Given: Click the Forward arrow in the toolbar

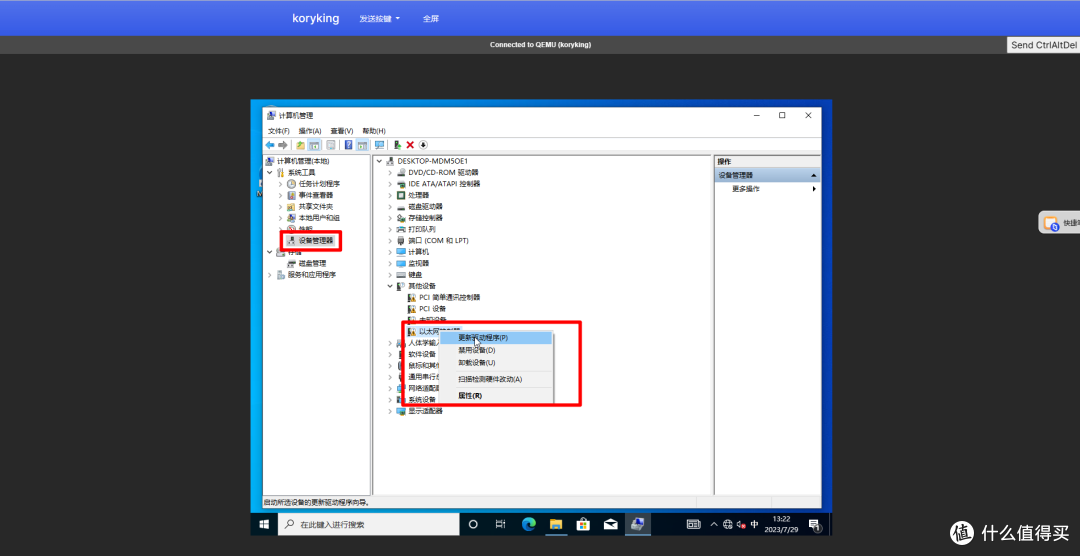Looking at the screenshot, I should pyautogui.click(x=282, y=145).
